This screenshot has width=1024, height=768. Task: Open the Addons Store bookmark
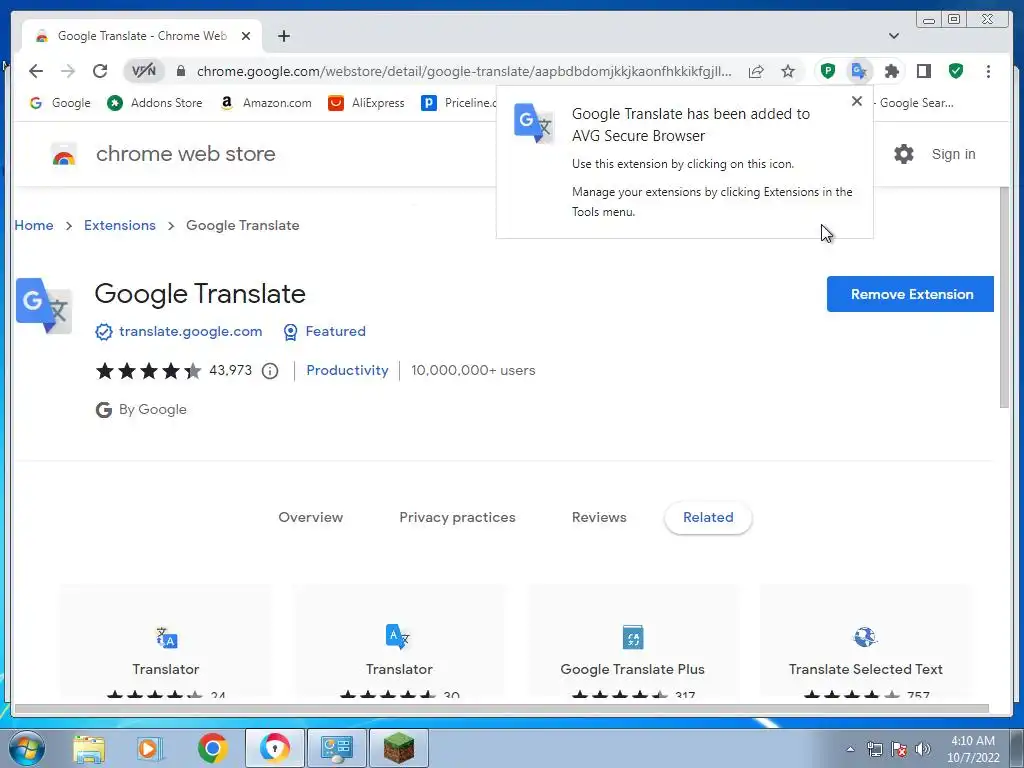point(155,103)
